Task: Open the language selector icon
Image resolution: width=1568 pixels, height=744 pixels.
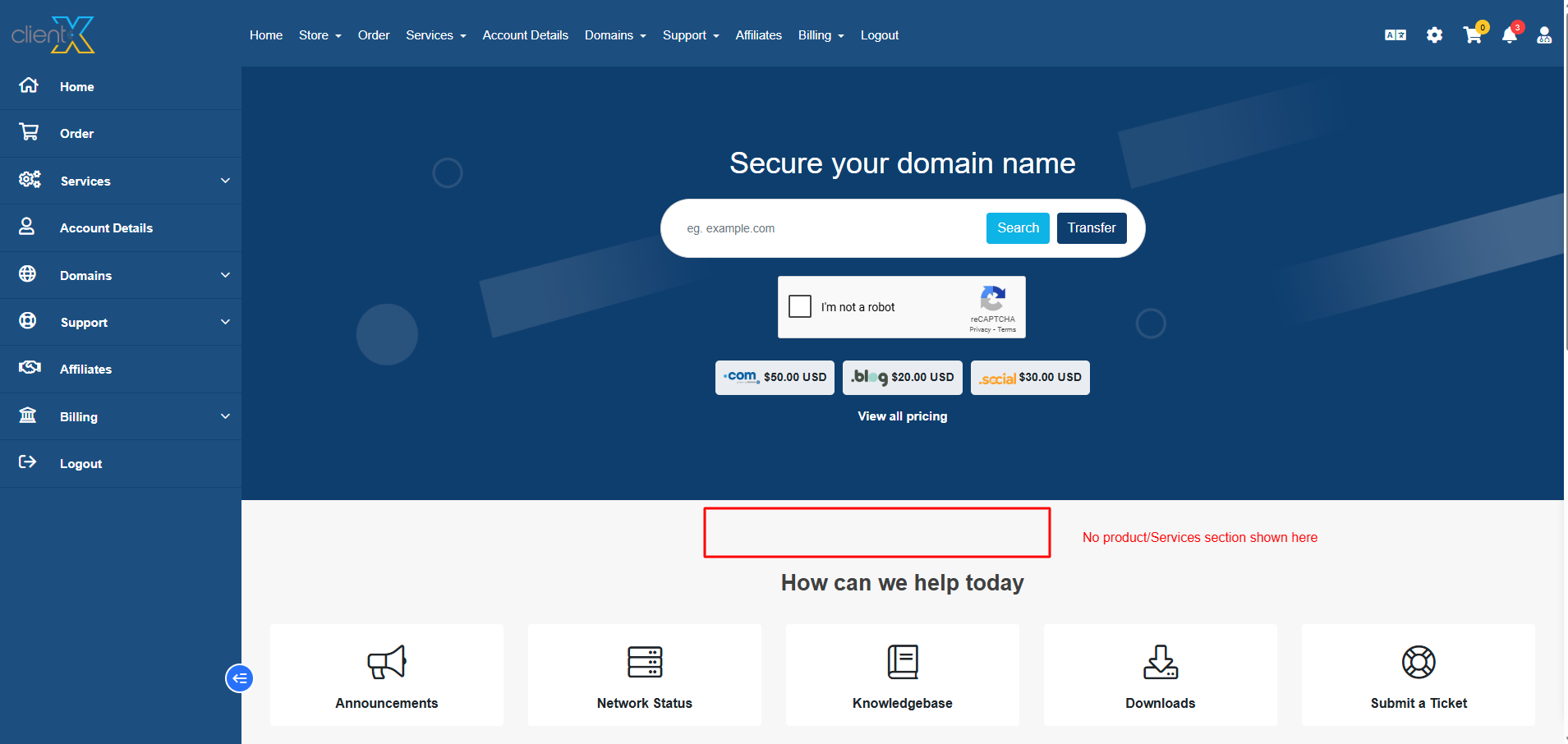Action: click(1395, 35)
